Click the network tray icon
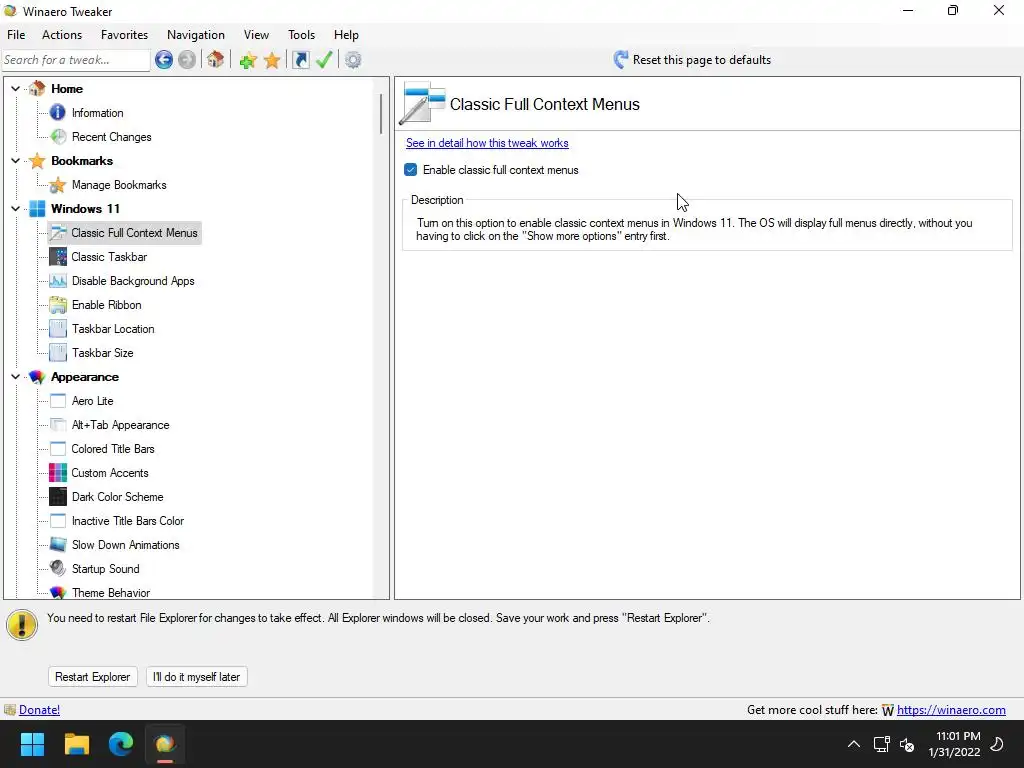 tap(882, 744)
